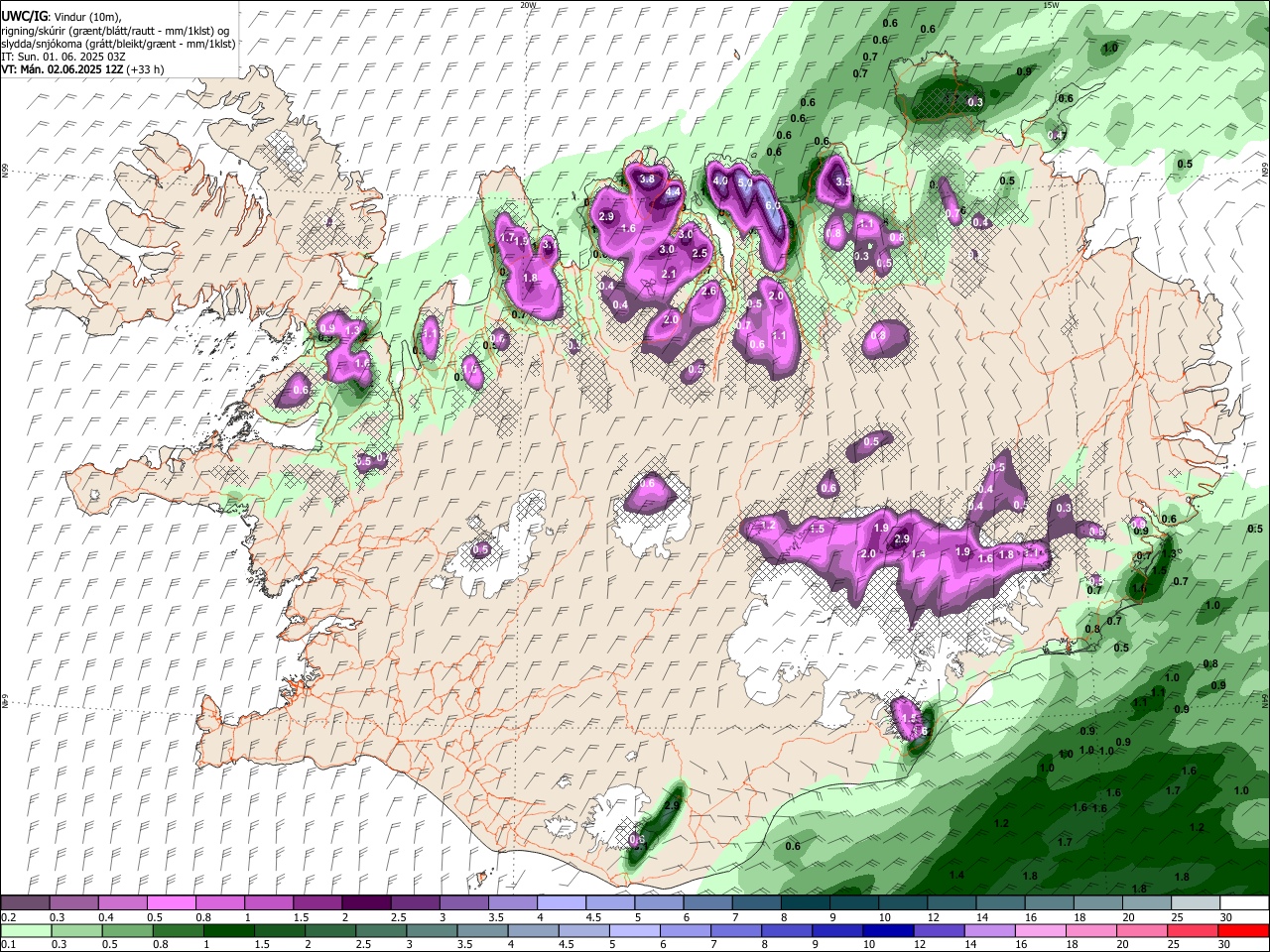
Task: Select the pale grey snow swatch at 25
Action: (x=1194, y=903)
